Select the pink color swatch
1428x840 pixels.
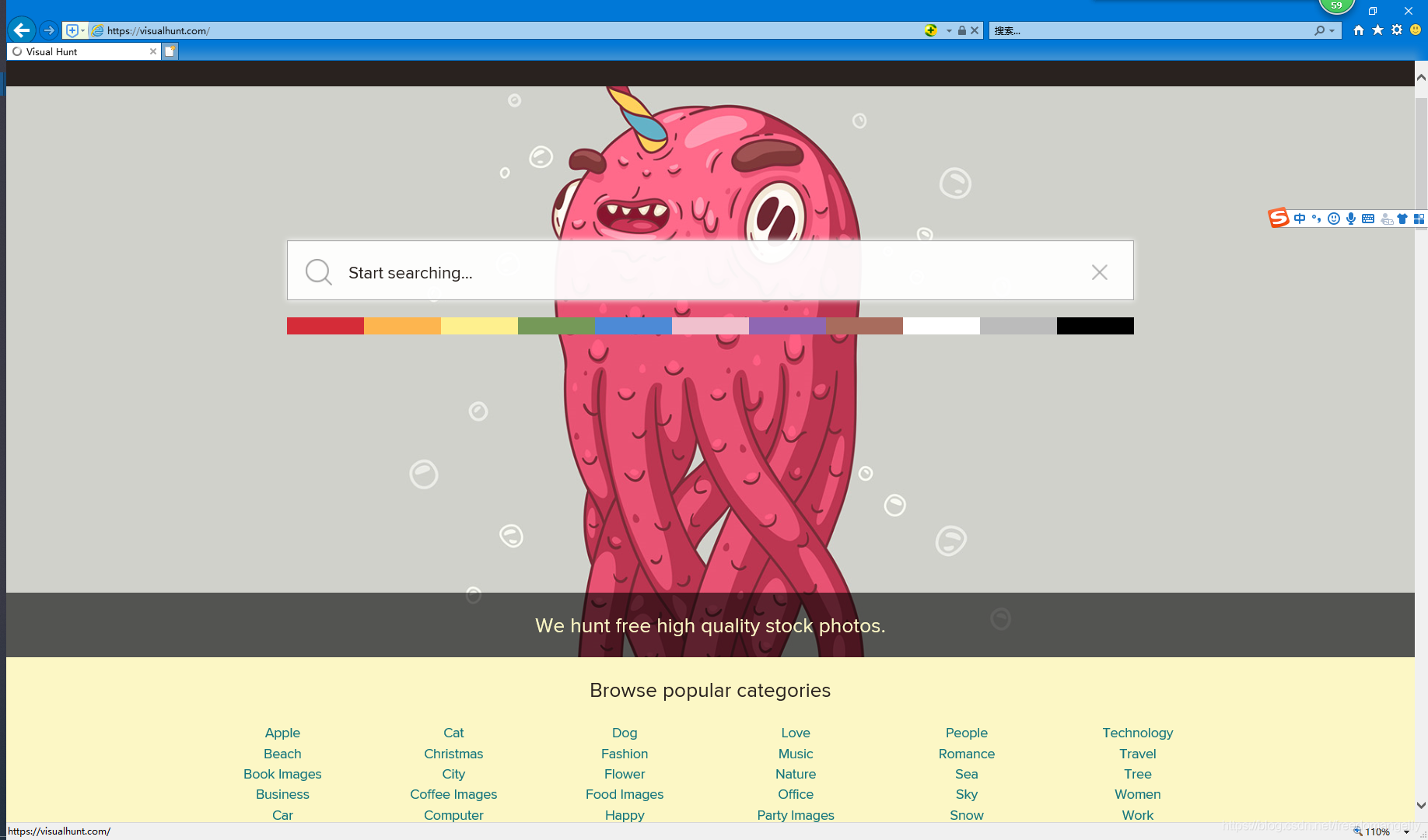point(710,326)
